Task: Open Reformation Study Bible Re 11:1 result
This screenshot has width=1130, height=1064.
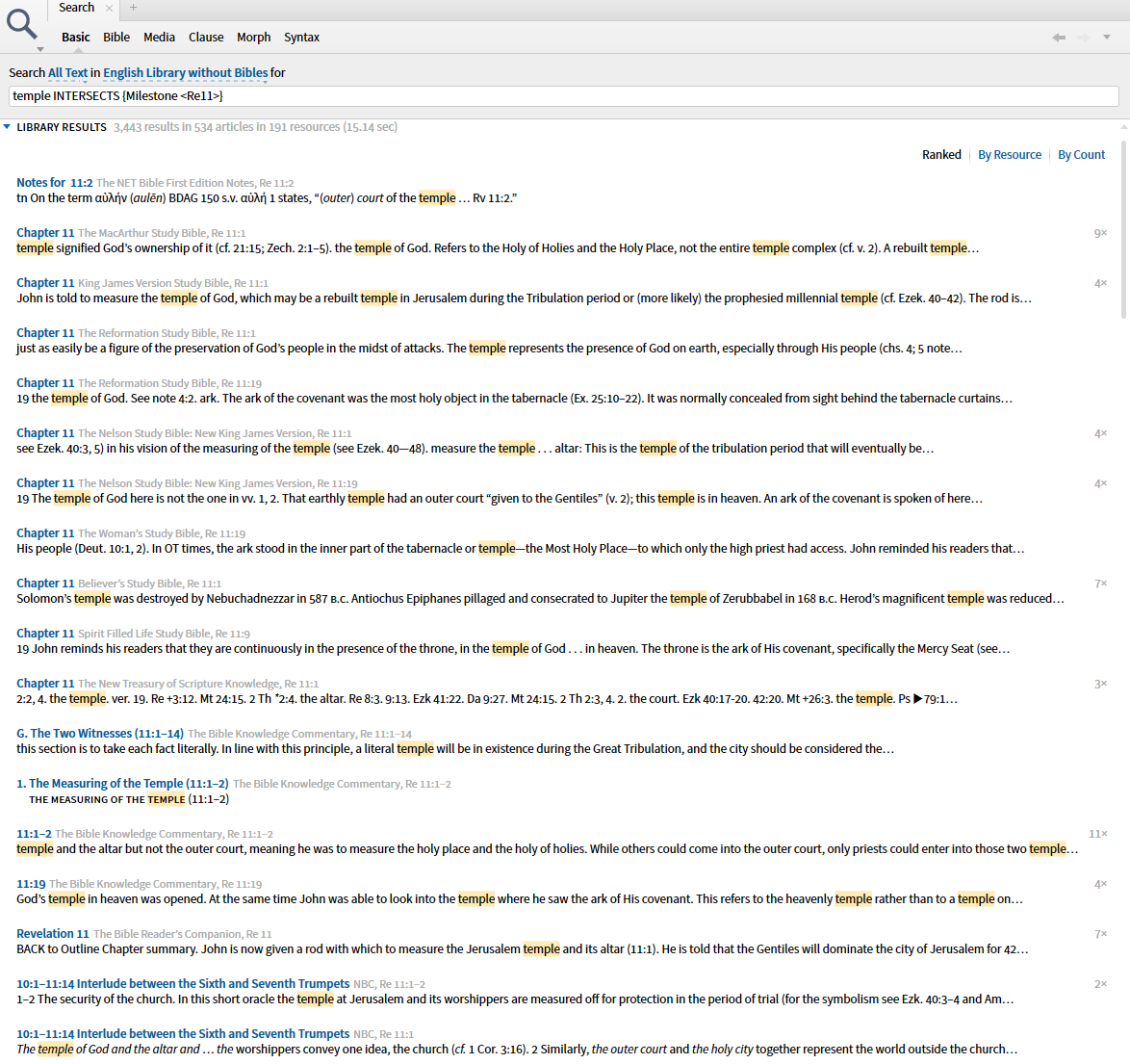Action: point(45,333)
